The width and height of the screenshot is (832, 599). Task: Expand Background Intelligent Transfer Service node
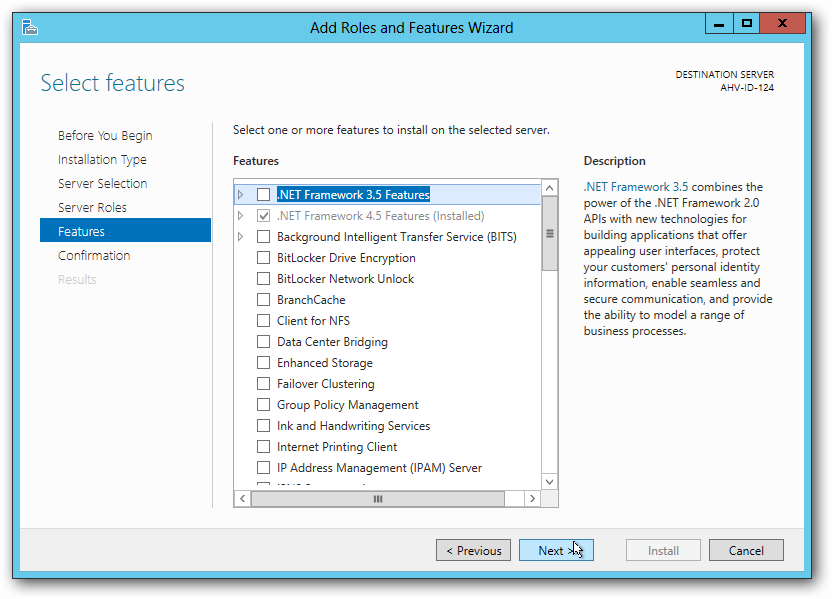point(240,237)
